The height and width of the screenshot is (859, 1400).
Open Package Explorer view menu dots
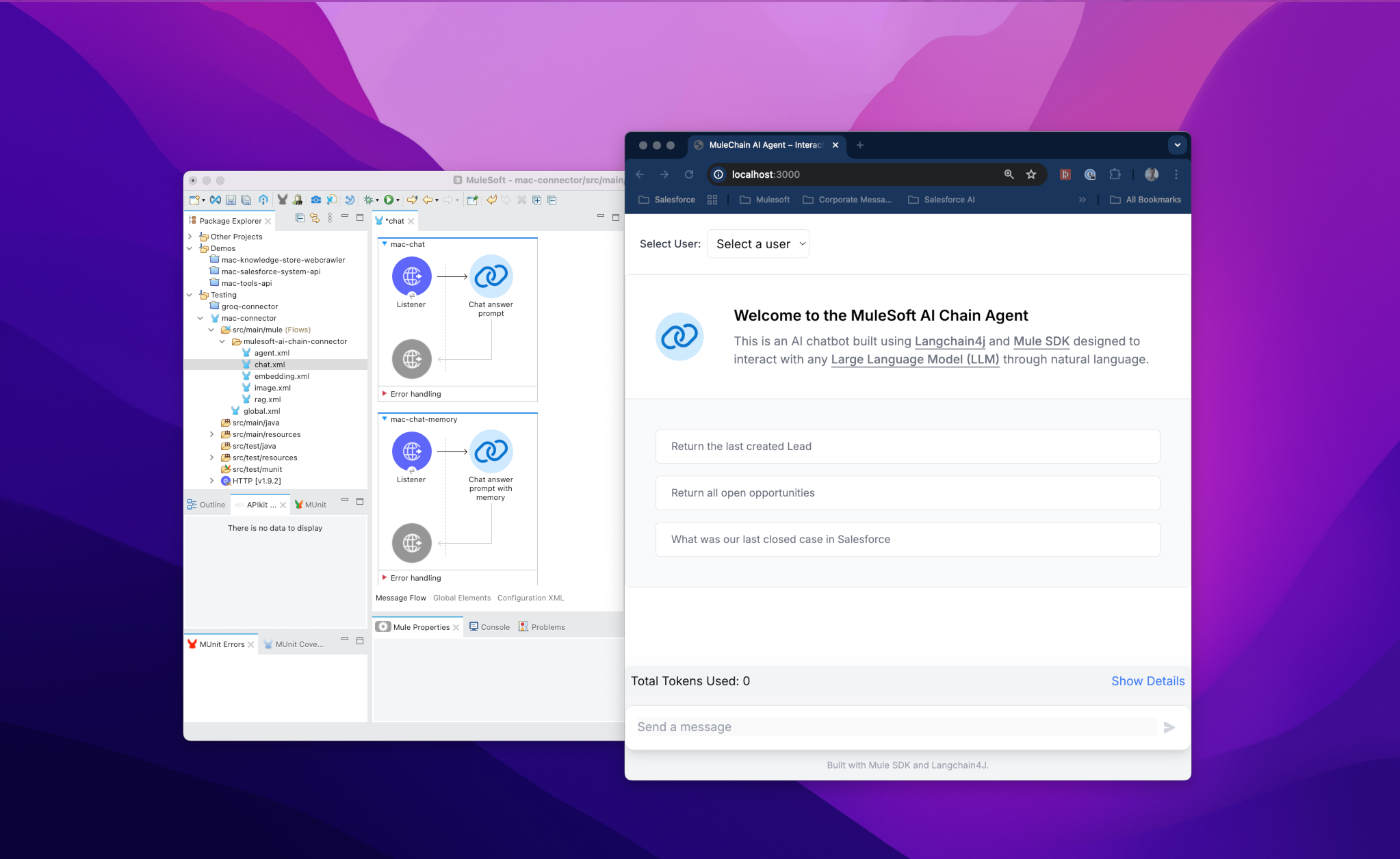click(x=330, y=217)
